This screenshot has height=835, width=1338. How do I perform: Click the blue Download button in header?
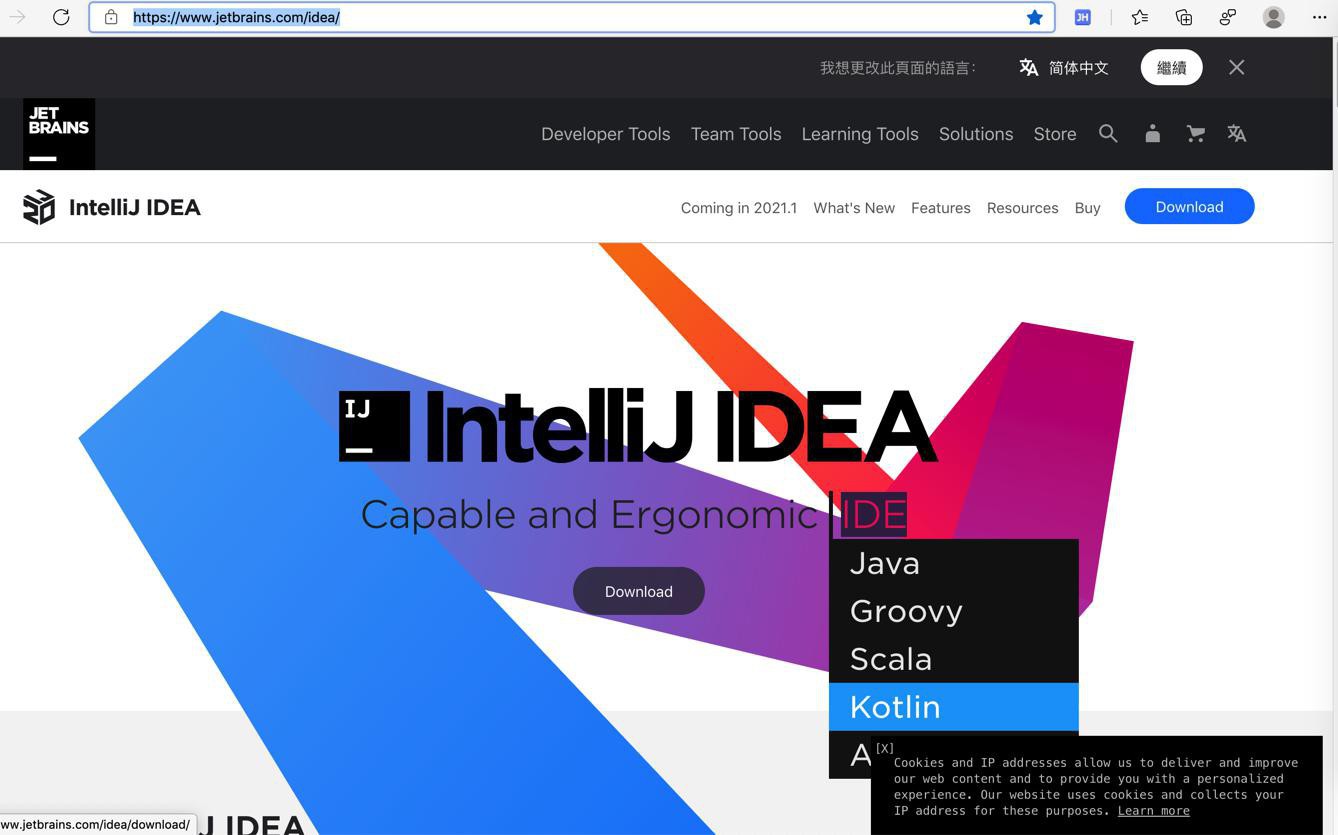[1189, 206]
